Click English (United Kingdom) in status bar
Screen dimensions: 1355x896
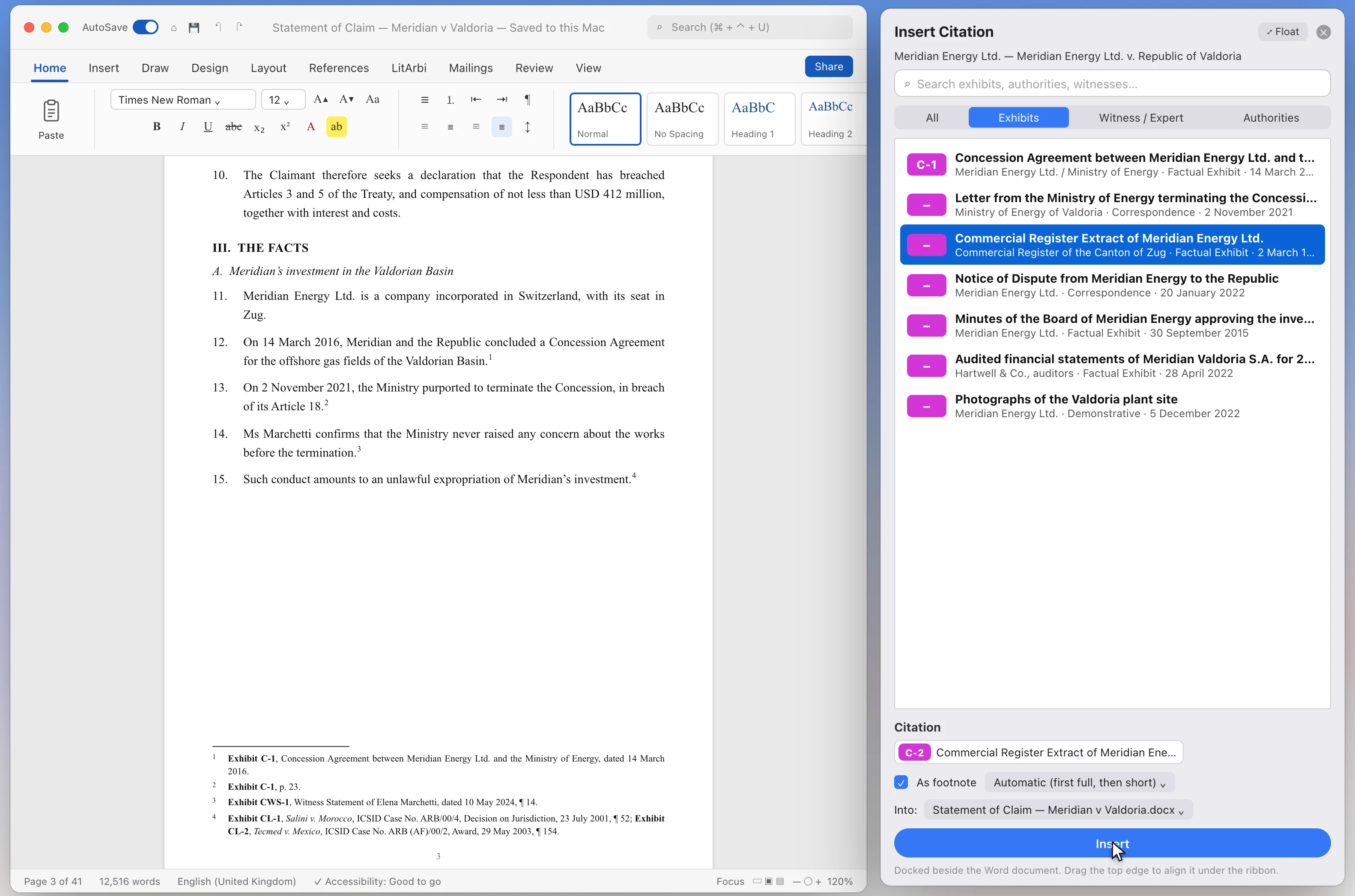tap(236, 881)
